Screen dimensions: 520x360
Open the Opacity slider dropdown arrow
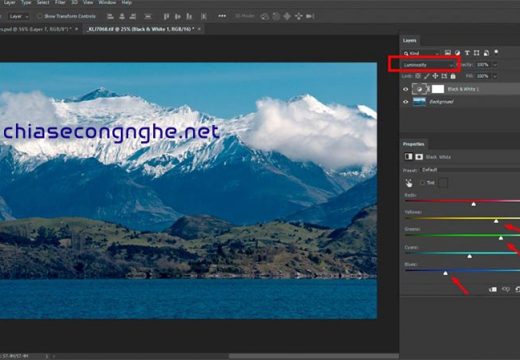pos(495,65)
